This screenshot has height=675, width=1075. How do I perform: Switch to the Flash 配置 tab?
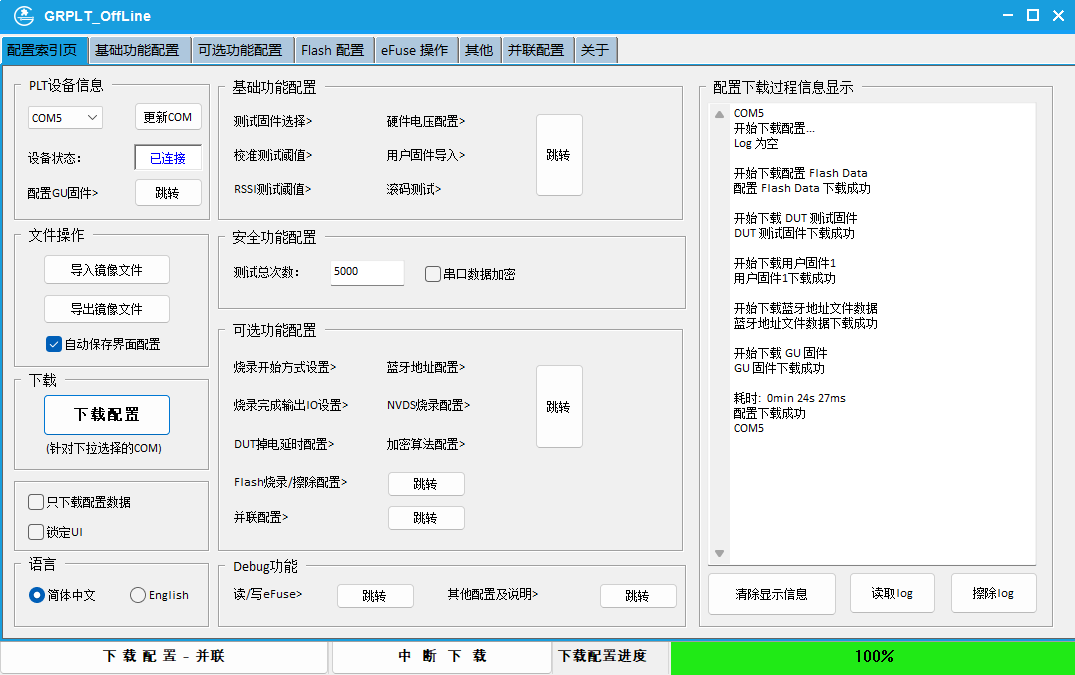point(332,50)
